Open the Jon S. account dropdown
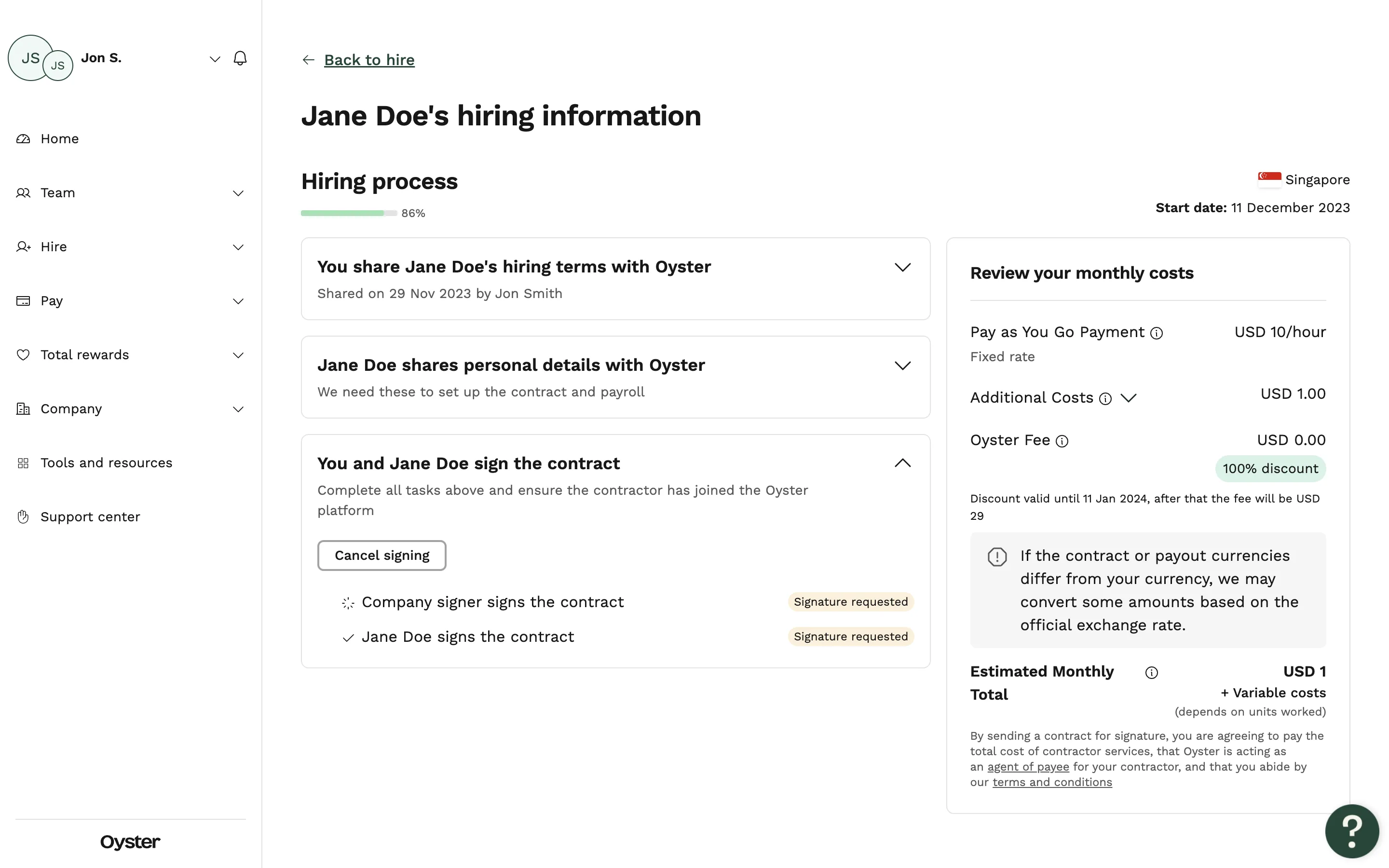 (x=215, y=59)
